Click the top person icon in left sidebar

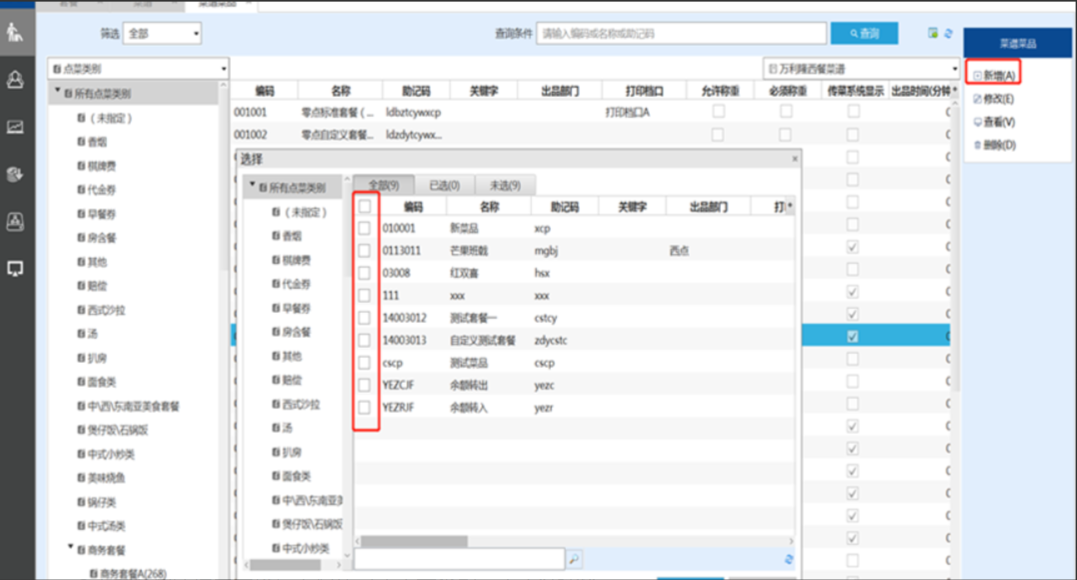tap(15, 33)
